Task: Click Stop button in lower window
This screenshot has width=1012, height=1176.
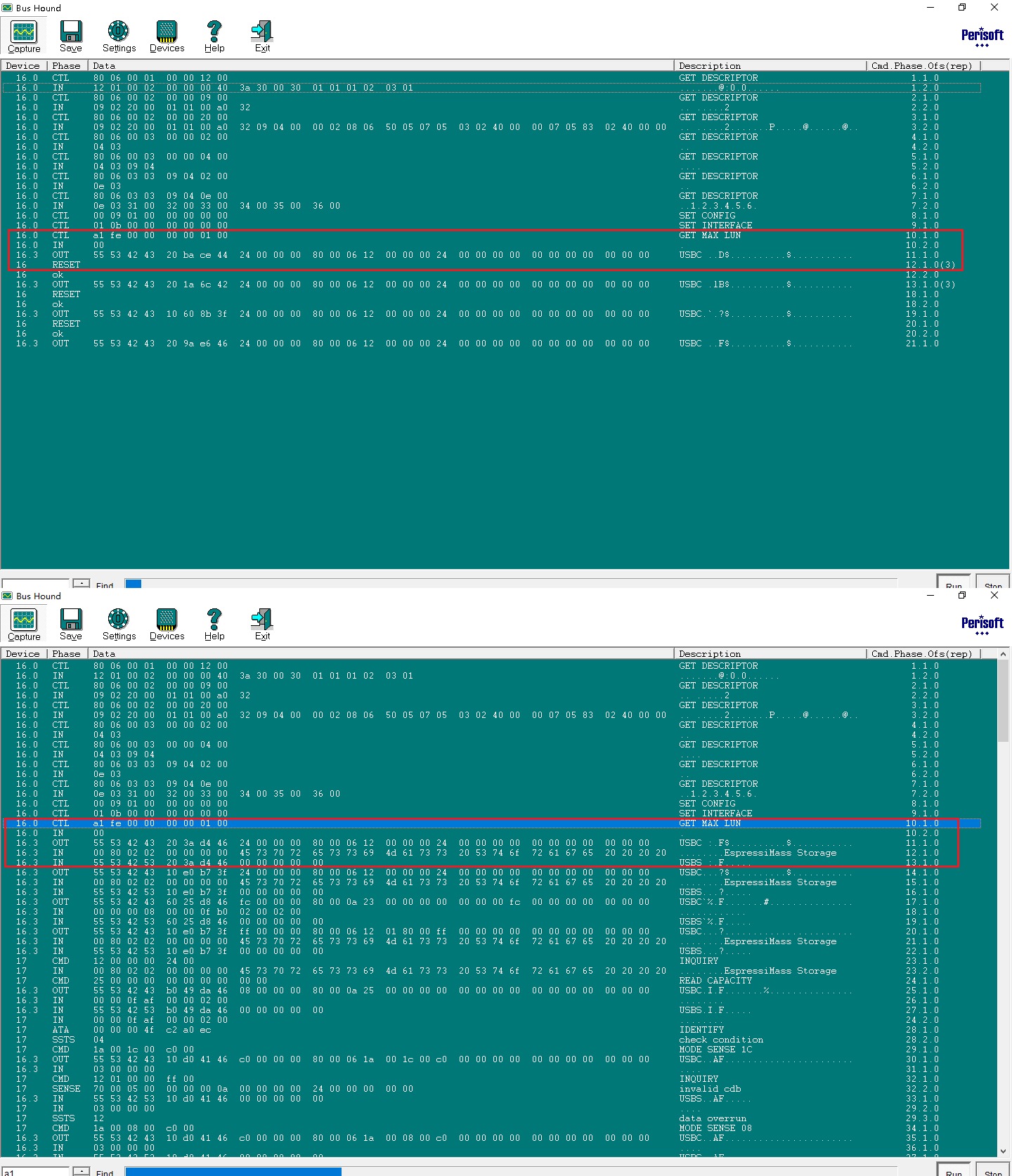Action: (x=993, y=1170)
